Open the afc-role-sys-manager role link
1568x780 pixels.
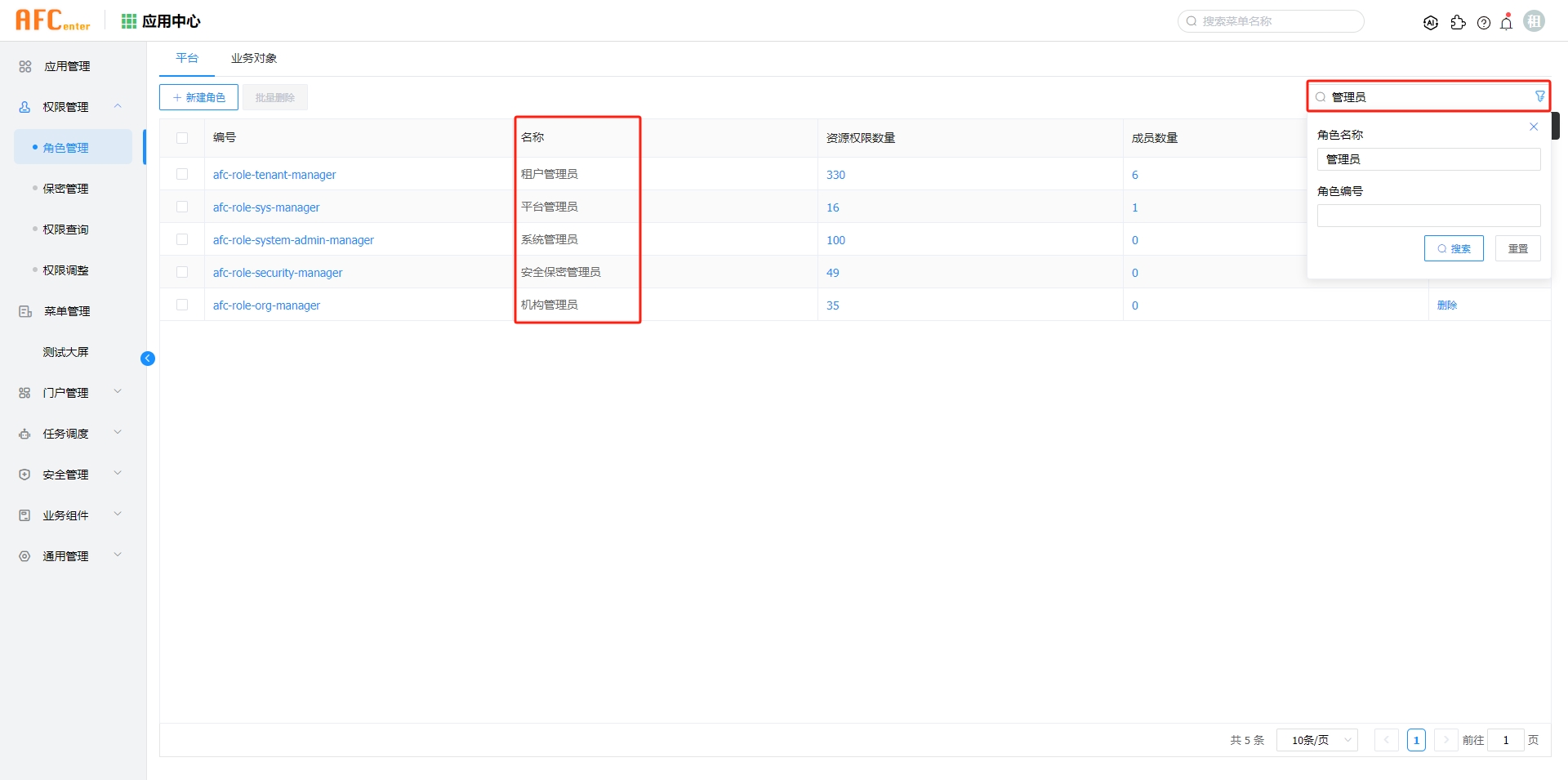(265, 207)
